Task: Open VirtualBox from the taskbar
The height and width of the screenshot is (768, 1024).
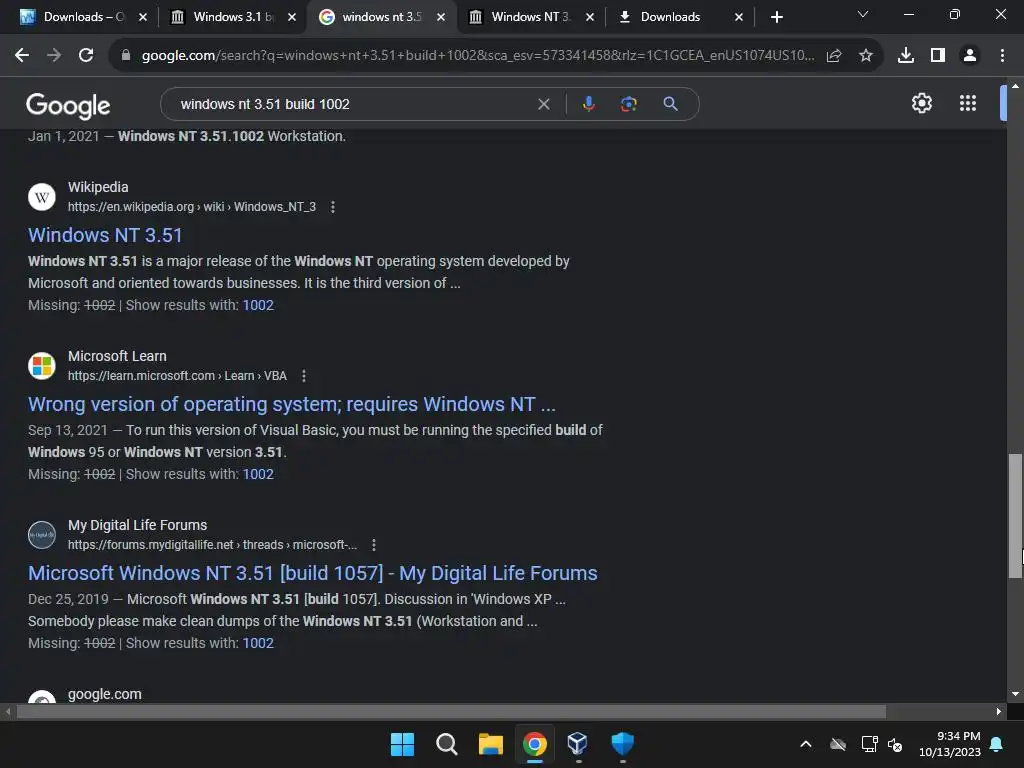Action: coord(578,744)
